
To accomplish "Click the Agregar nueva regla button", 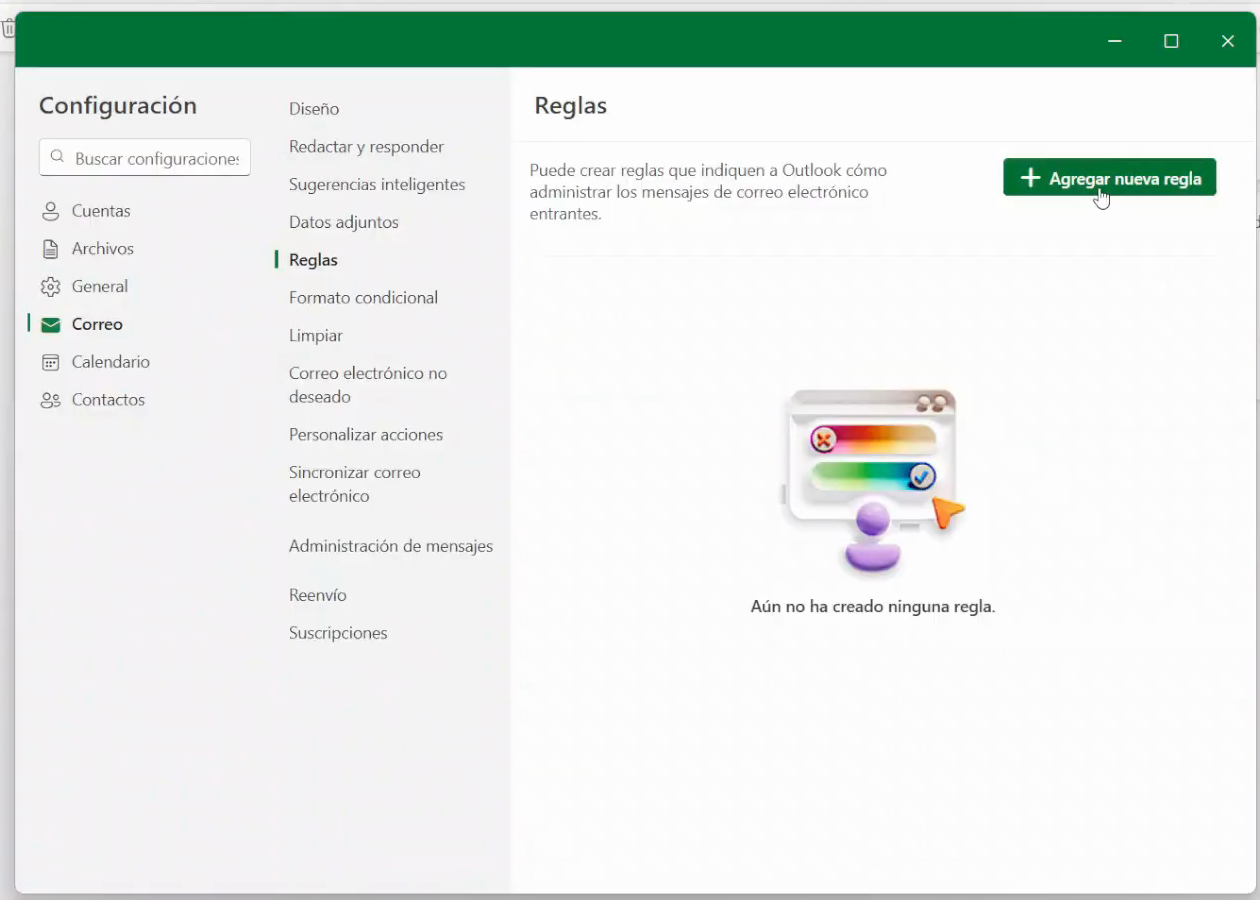I will coord(1109,178).
